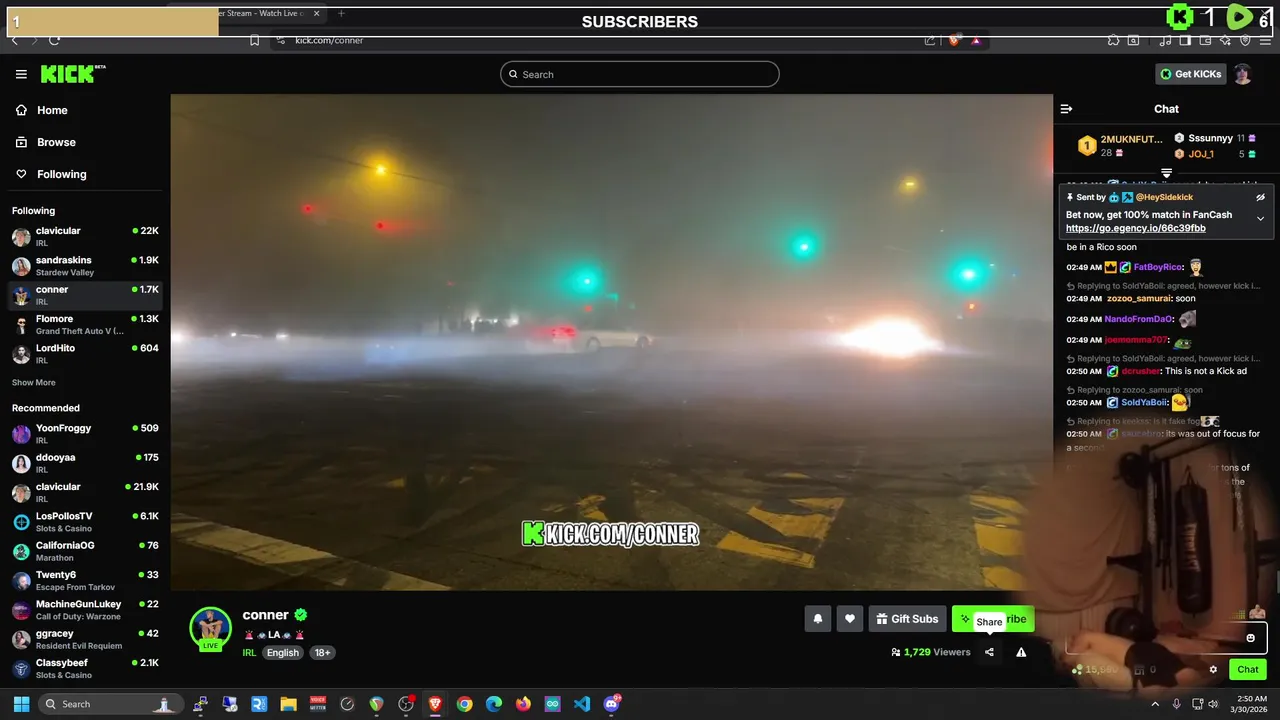Click the IRL category link

click(249, 652)
